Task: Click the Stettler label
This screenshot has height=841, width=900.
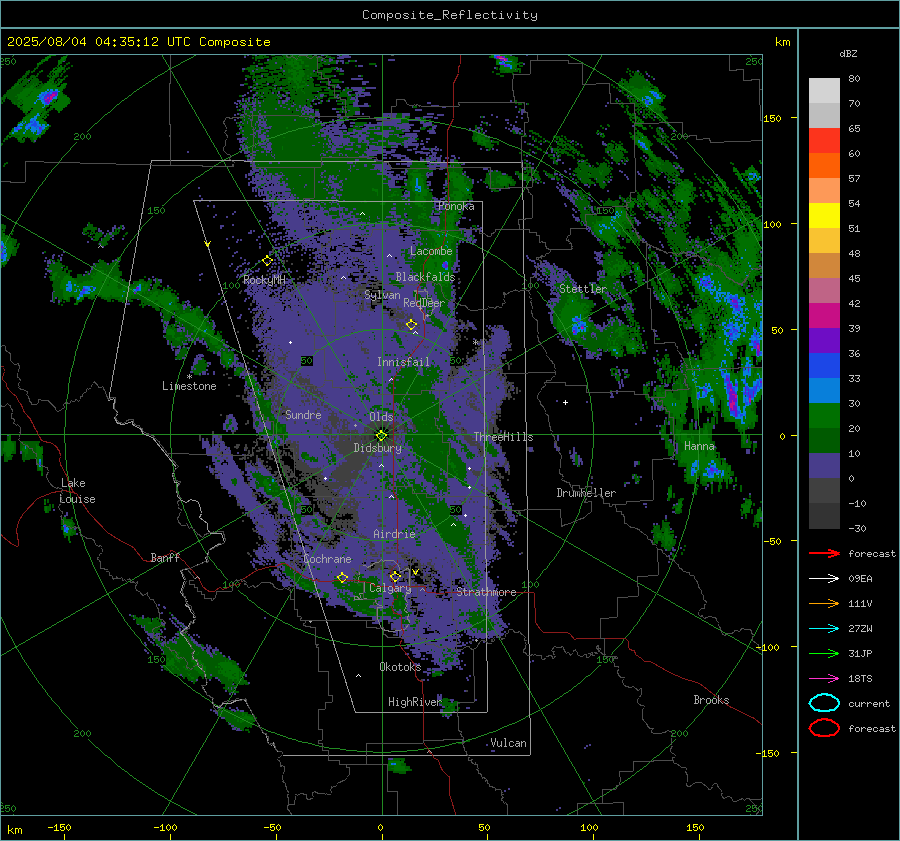Action: [x=583, y=289]
